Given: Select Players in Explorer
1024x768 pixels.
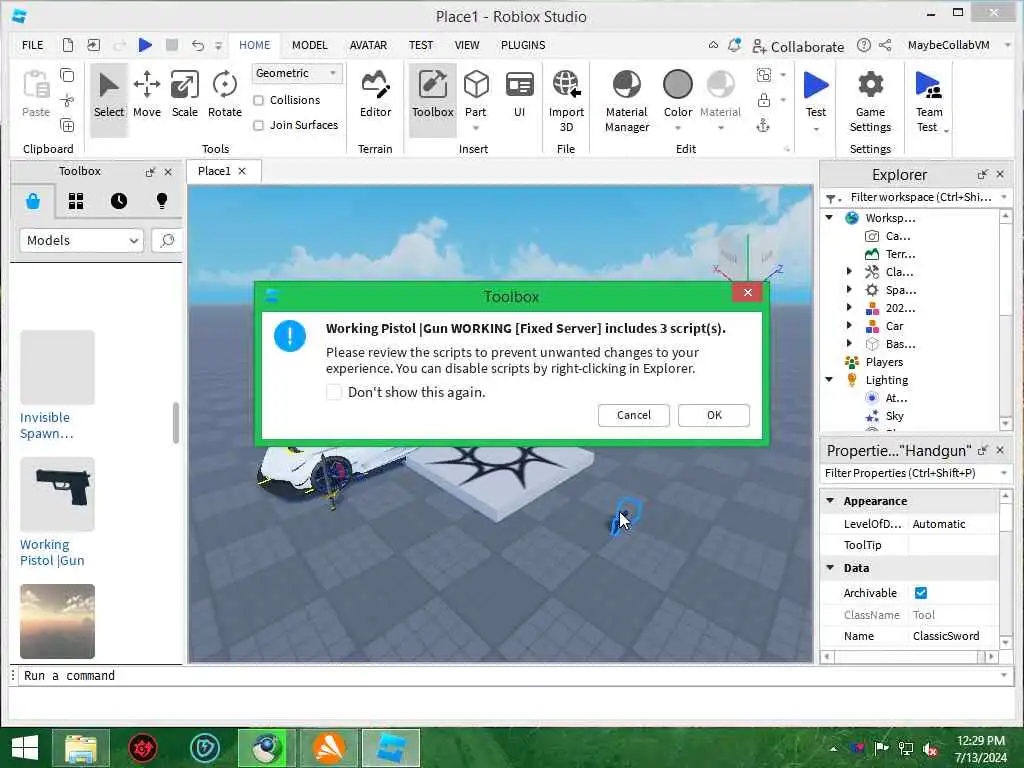Looking at the screenshot, I should (x=884, y=362).
